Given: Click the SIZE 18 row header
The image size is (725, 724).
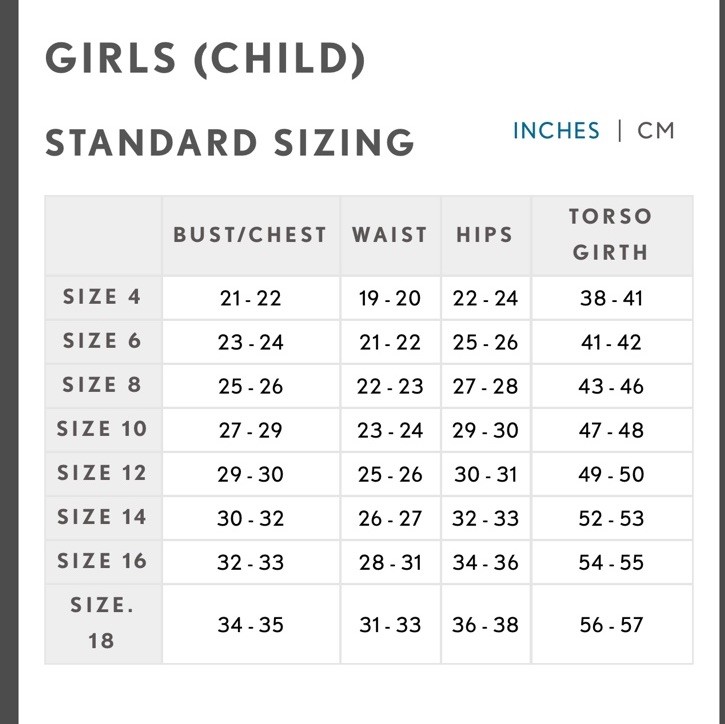Looking at the screenshot, I should (103, 624).
